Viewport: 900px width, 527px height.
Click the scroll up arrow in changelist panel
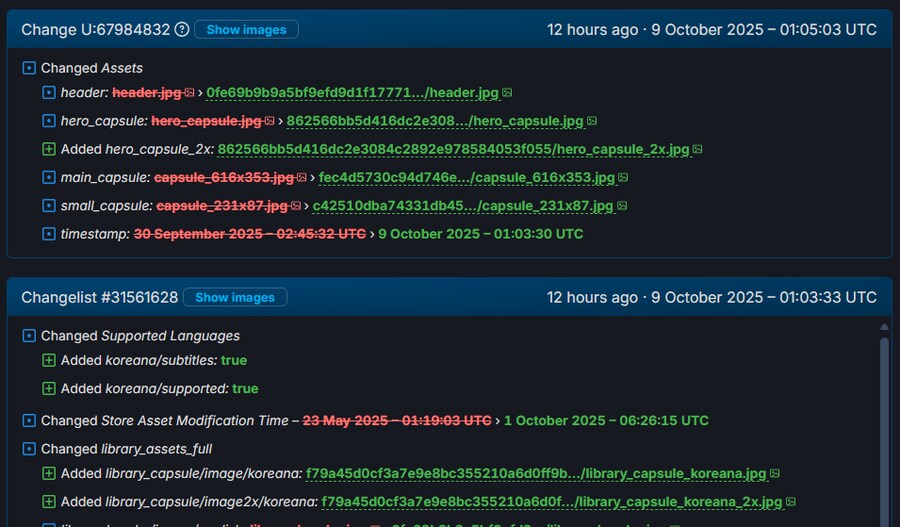pos(884,327)
